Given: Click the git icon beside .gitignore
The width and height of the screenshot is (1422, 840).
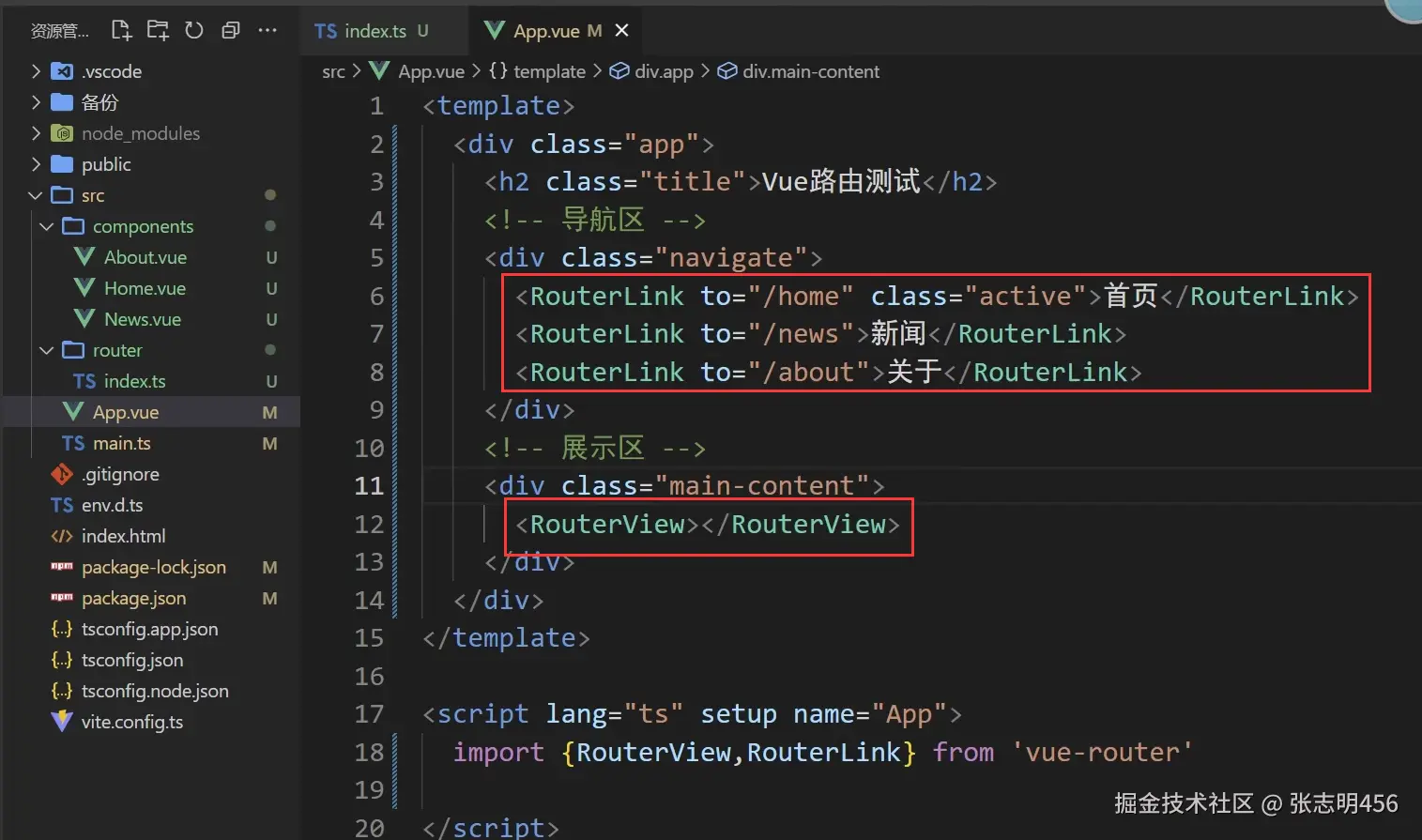Looking at the screenshot, I should (x=62, y=474).
